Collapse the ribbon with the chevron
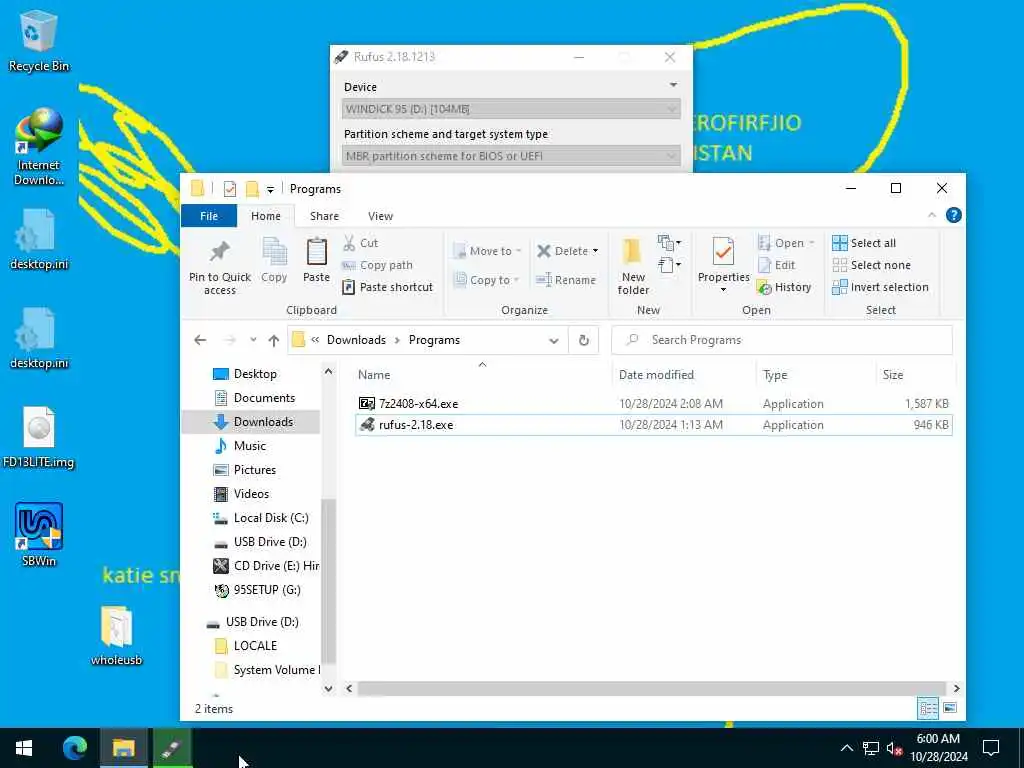The height and width of the screenshot is (768, 1024). coord(932,216)
